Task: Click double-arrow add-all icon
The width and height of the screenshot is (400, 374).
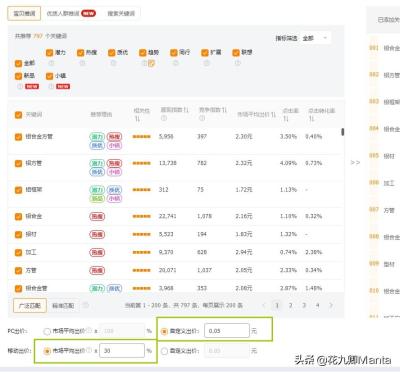Action: coord(355,163)
